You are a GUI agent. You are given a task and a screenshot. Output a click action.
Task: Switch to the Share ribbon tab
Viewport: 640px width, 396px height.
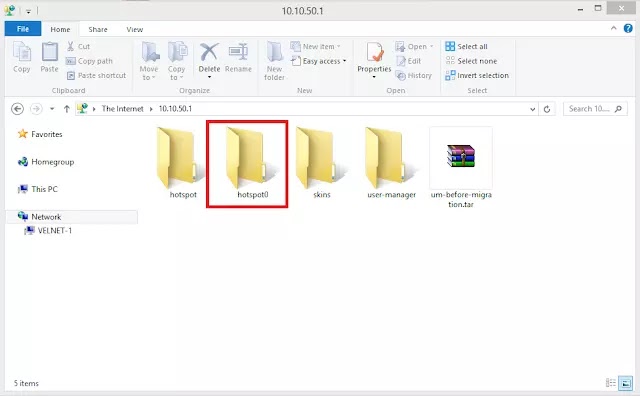[x=98, y=29]
